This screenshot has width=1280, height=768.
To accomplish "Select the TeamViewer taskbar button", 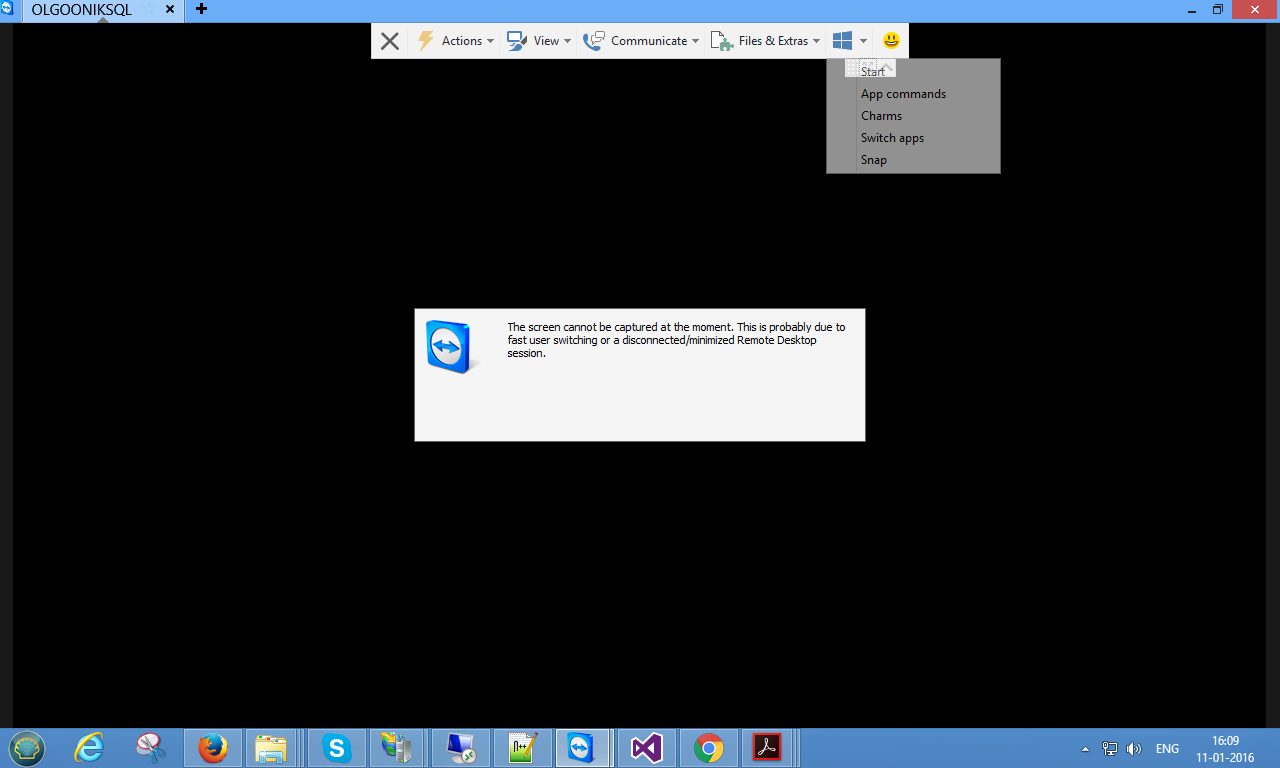I will (583, 748).
